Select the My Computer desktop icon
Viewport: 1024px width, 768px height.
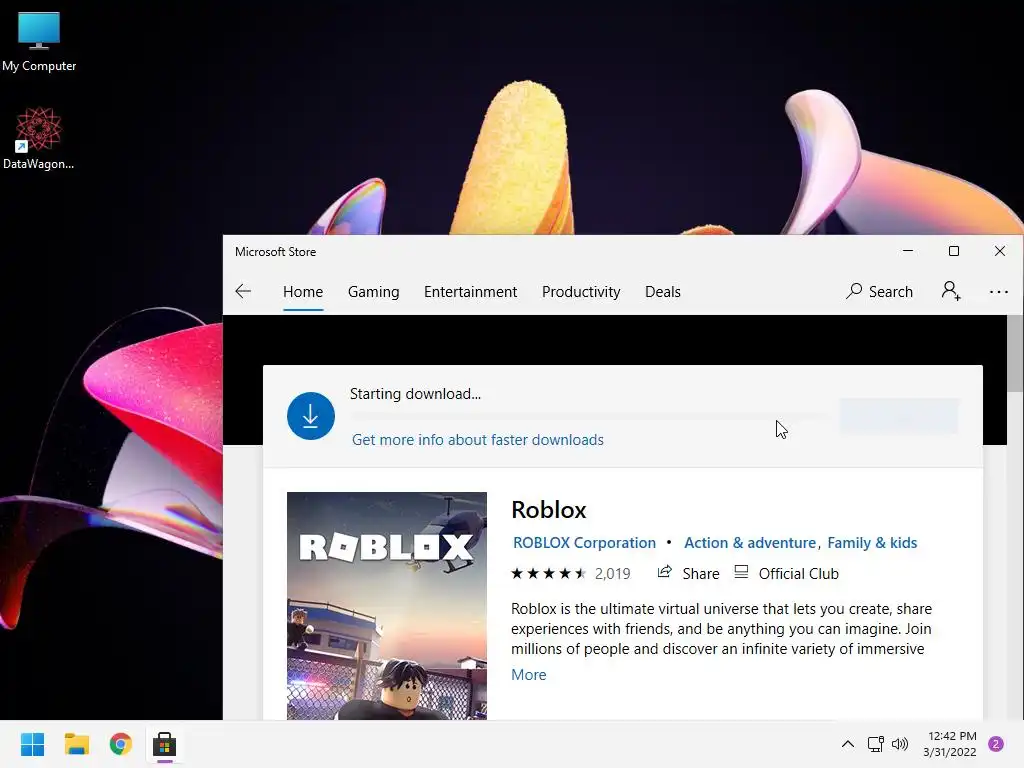[x=39, y=42]
